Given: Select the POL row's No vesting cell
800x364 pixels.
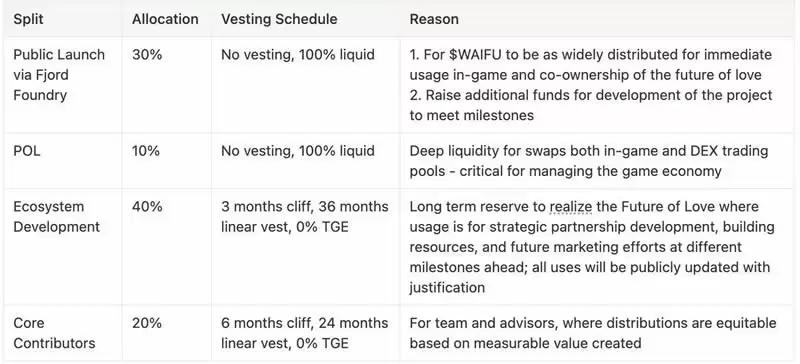Looking at the screenshot, I should click(x=298, y=151).
